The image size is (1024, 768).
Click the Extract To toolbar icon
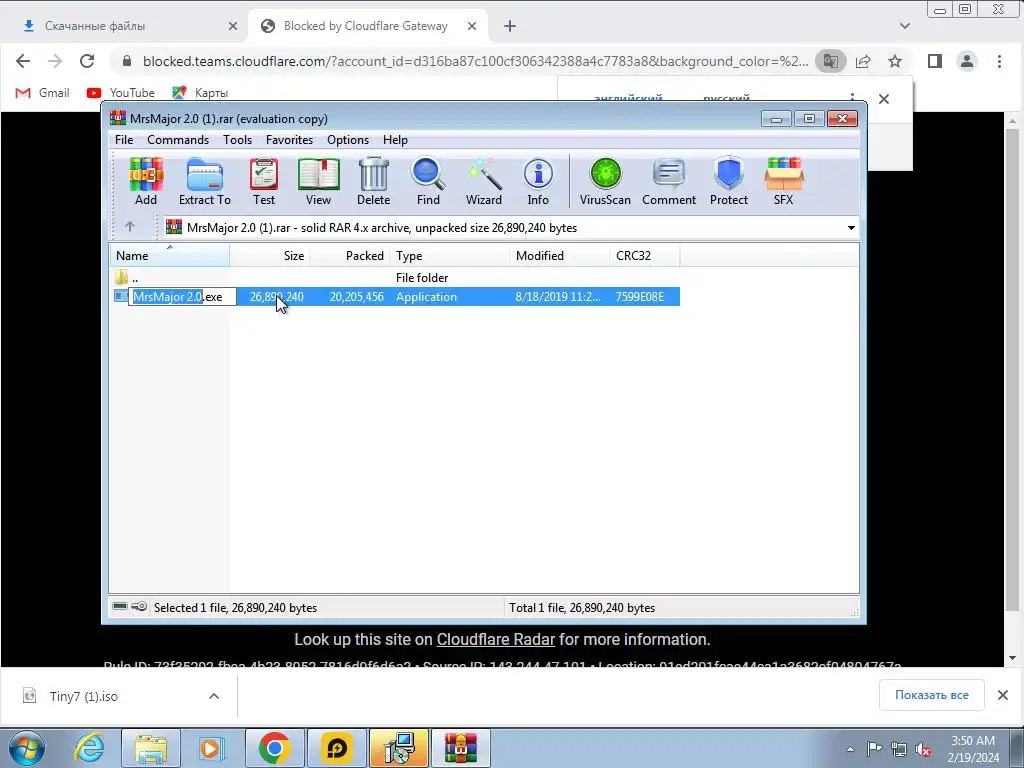tap(204, 182)
